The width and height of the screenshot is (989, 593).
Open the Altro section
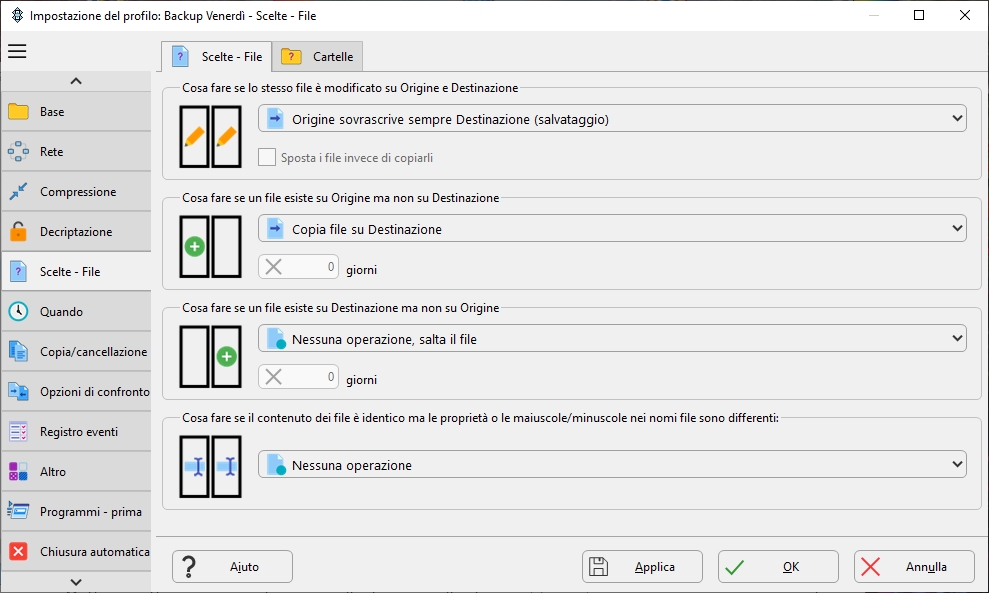click(76, 471)
